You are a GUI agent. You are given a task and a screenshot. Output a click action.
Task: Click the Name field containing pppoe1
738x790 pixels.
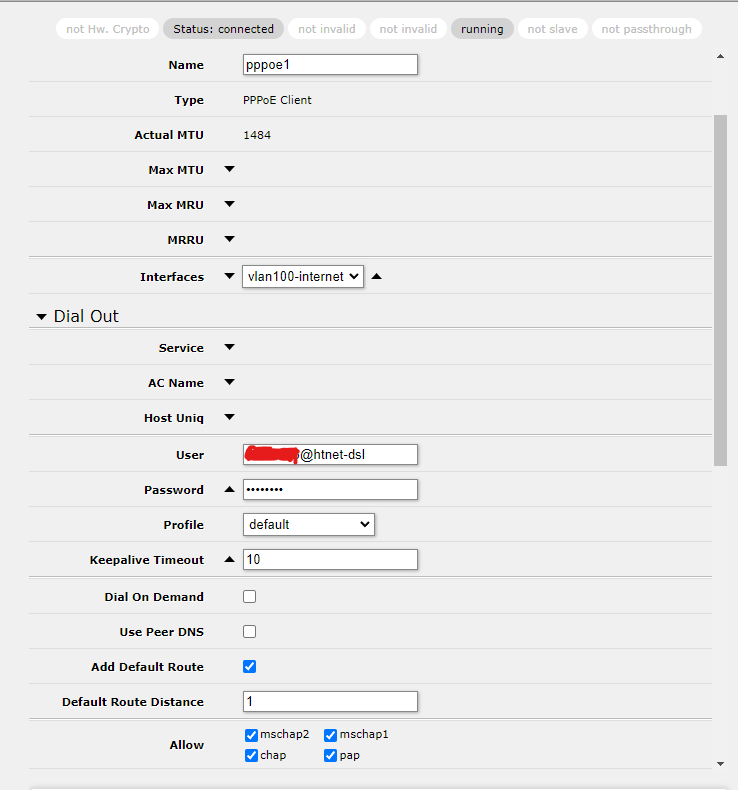[330, 65]
